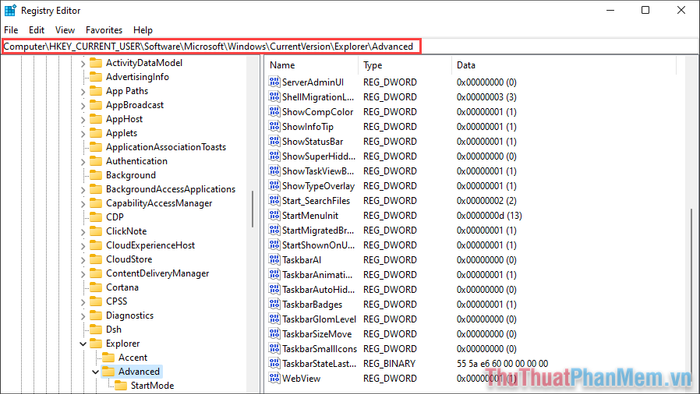This screenshot has height=394, width=700.
Task: Click the 0x00000003 (3) data cell
Action: point(486,97)
